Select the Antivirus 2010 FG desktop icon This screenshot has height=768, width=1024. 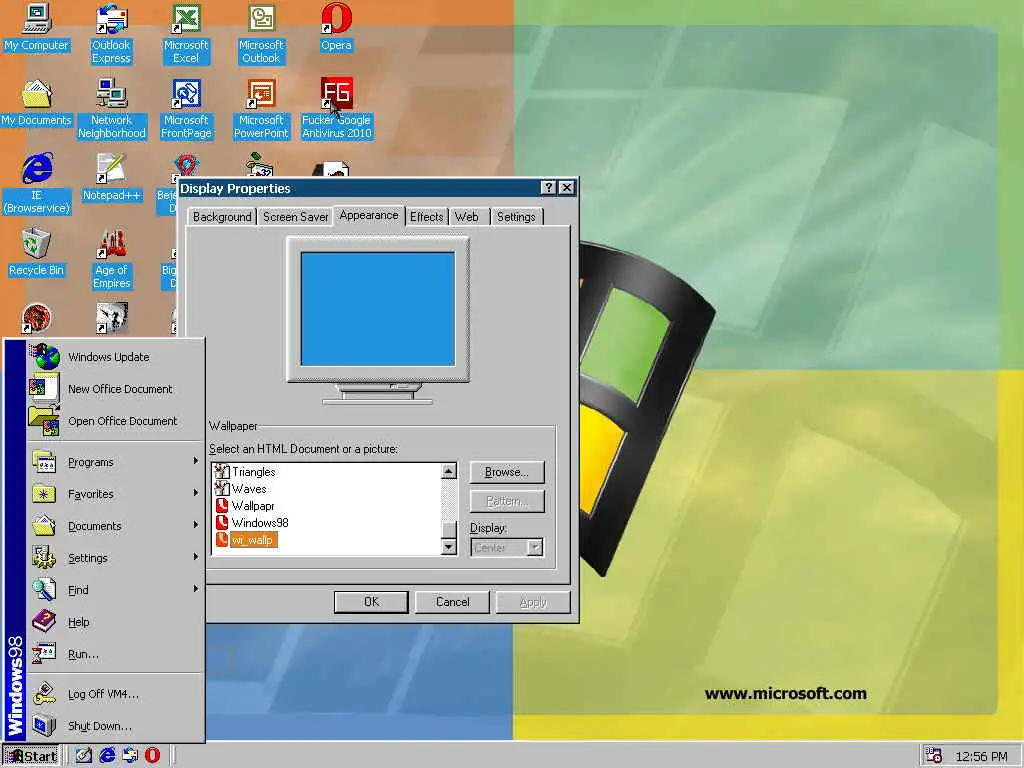(x=336, y=109)
